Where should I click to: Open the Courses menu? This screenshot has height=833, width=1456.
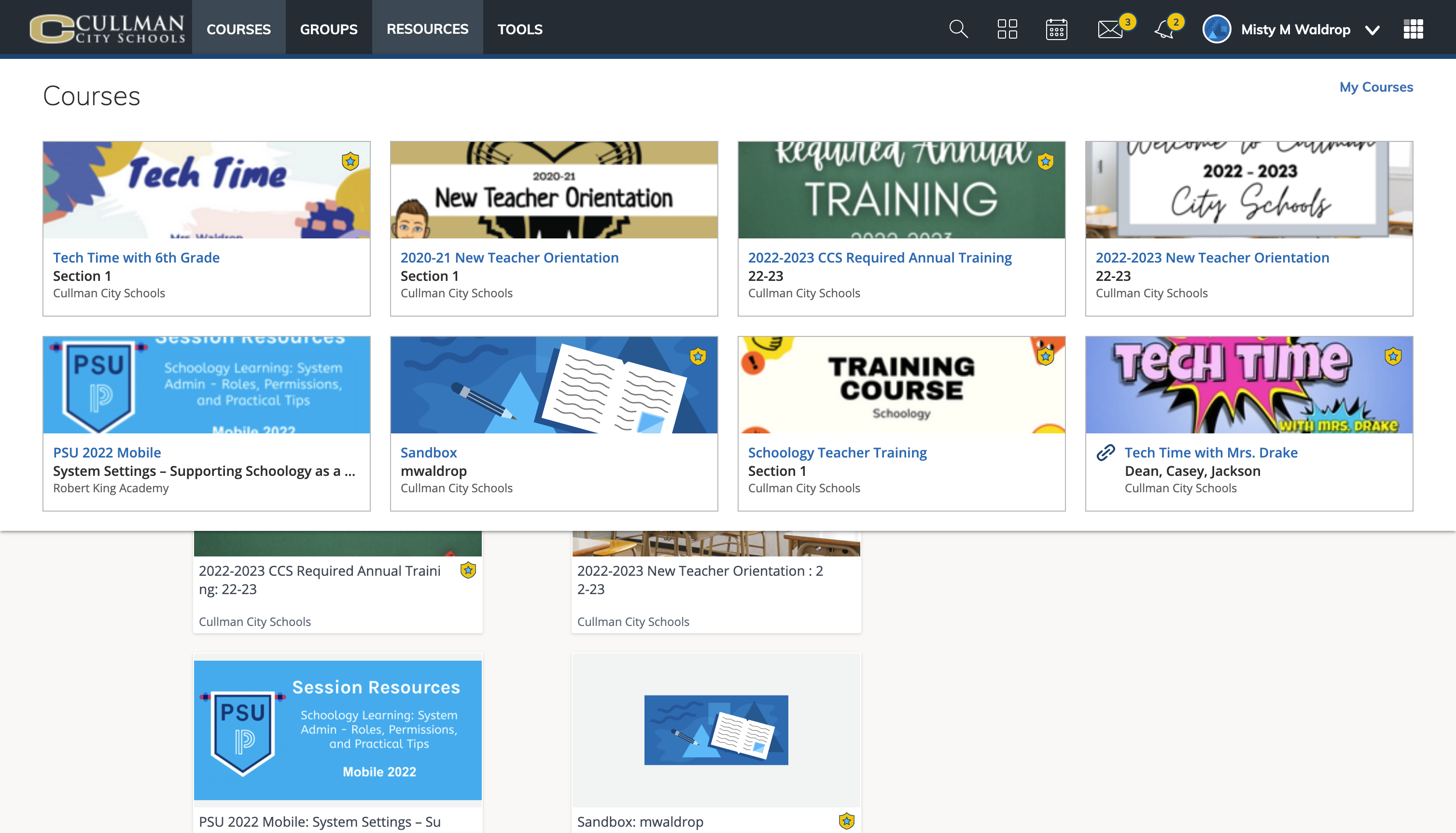[x=238, y=29]
